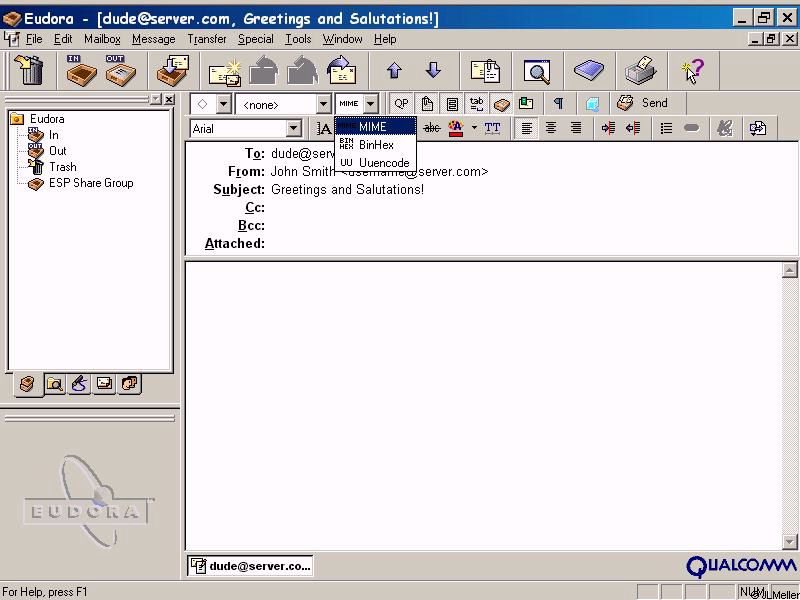Open the signature <none> dropdown
Image resolution: width=800 pixels, height=600 pixels.
click(323, 104)
